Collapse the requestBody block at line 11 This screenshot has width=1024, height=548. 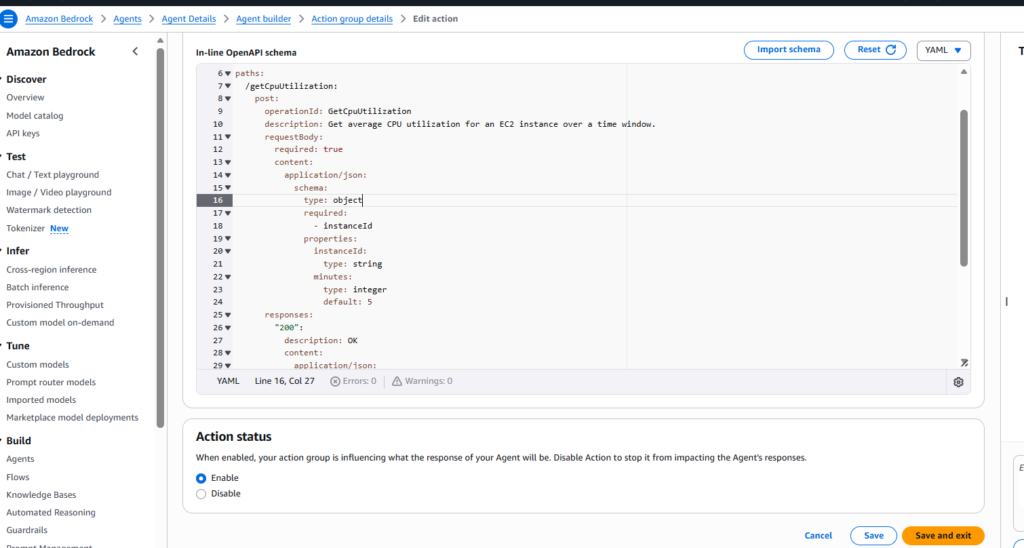[x=228, y=137]
